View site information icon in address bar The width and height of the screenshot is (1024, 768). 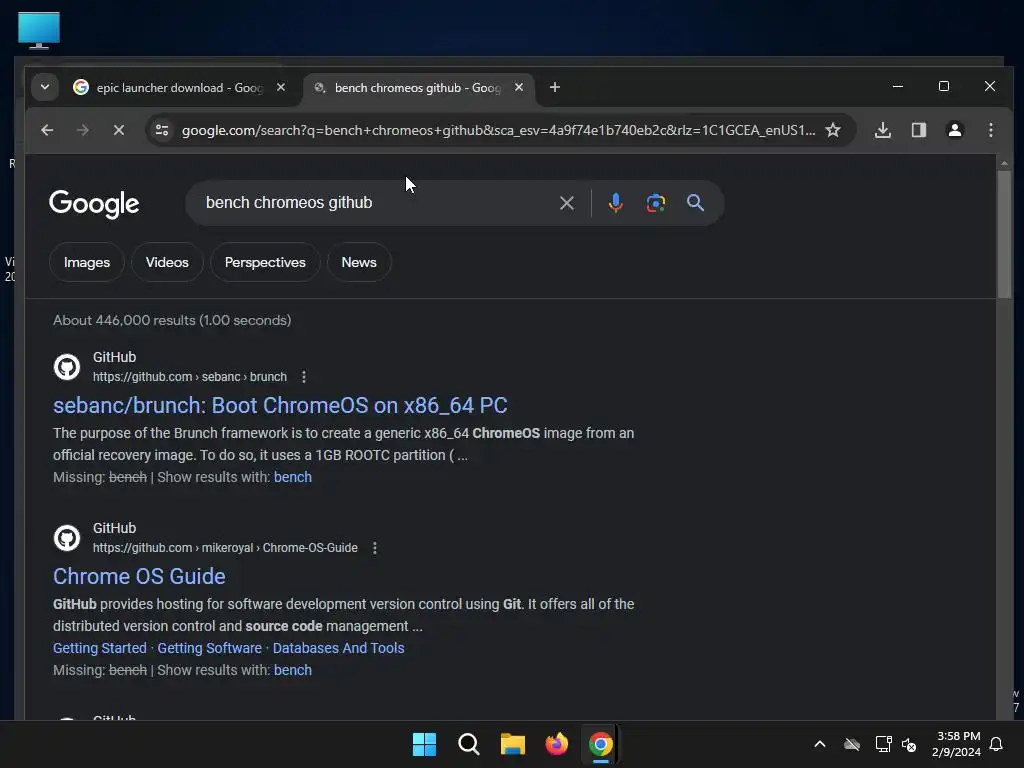coord(162,130)
